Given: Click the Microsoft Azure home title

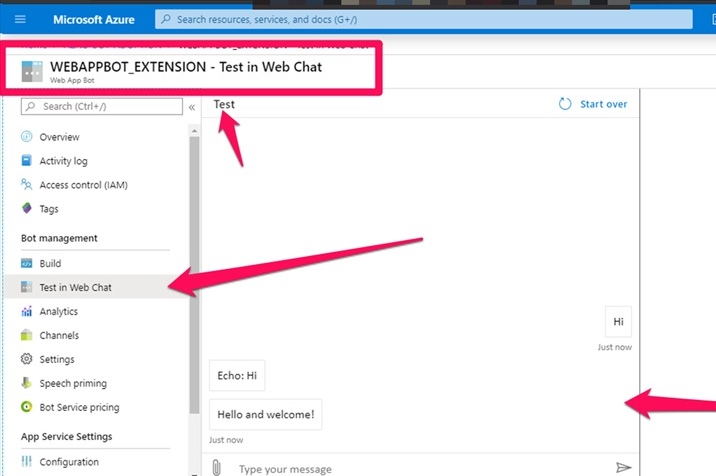Looking at the screenshot, I should (94, 20).
